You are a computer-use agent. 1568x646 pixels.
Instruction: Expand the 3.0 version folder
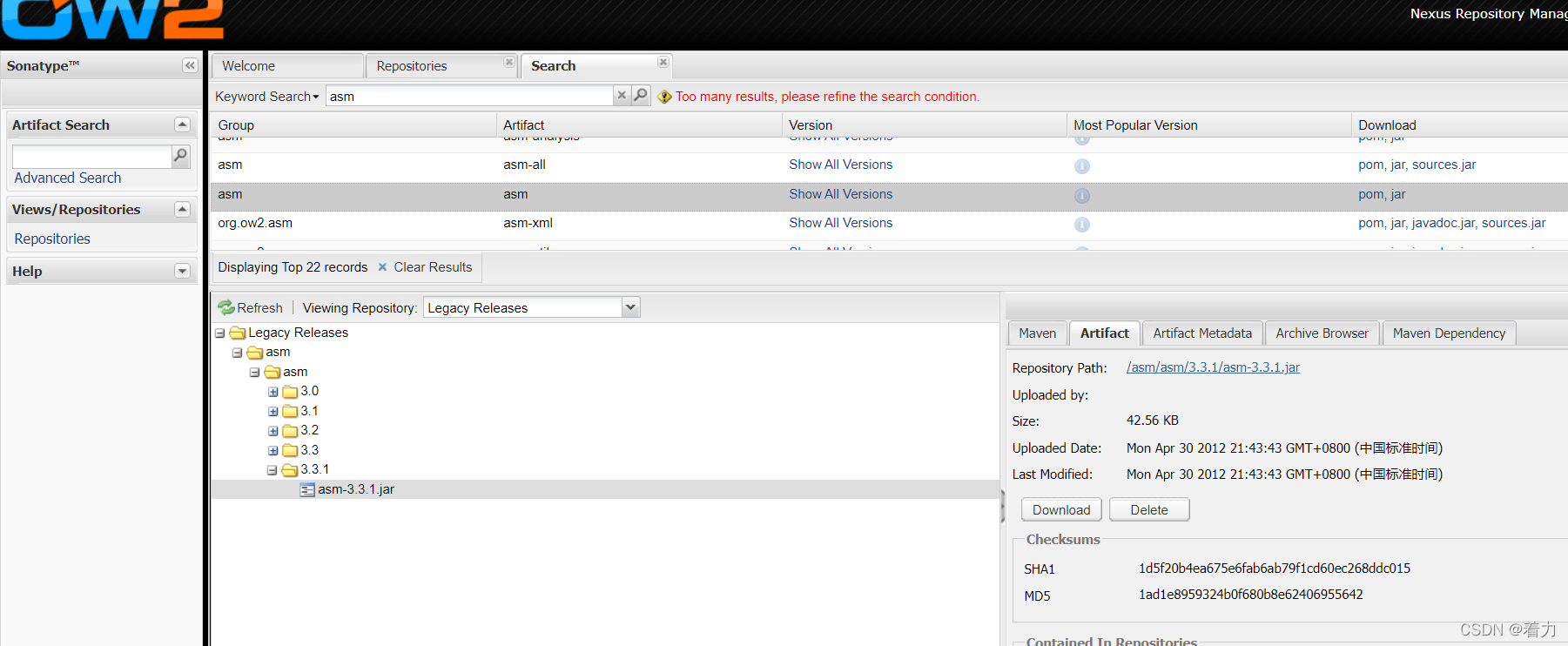tap(273, 392)
